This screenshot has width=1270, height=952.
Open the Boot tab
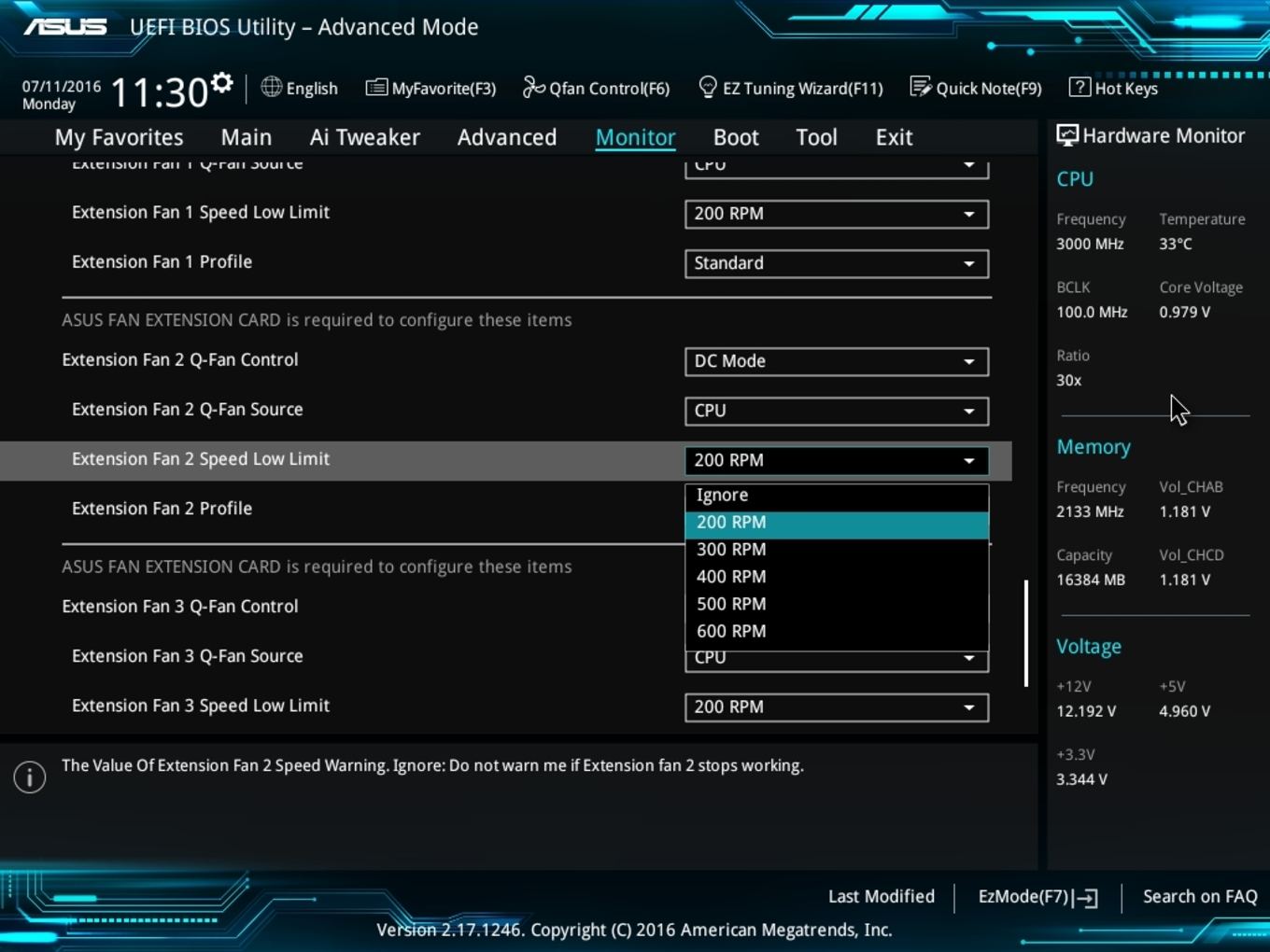[x=736, y=137]
